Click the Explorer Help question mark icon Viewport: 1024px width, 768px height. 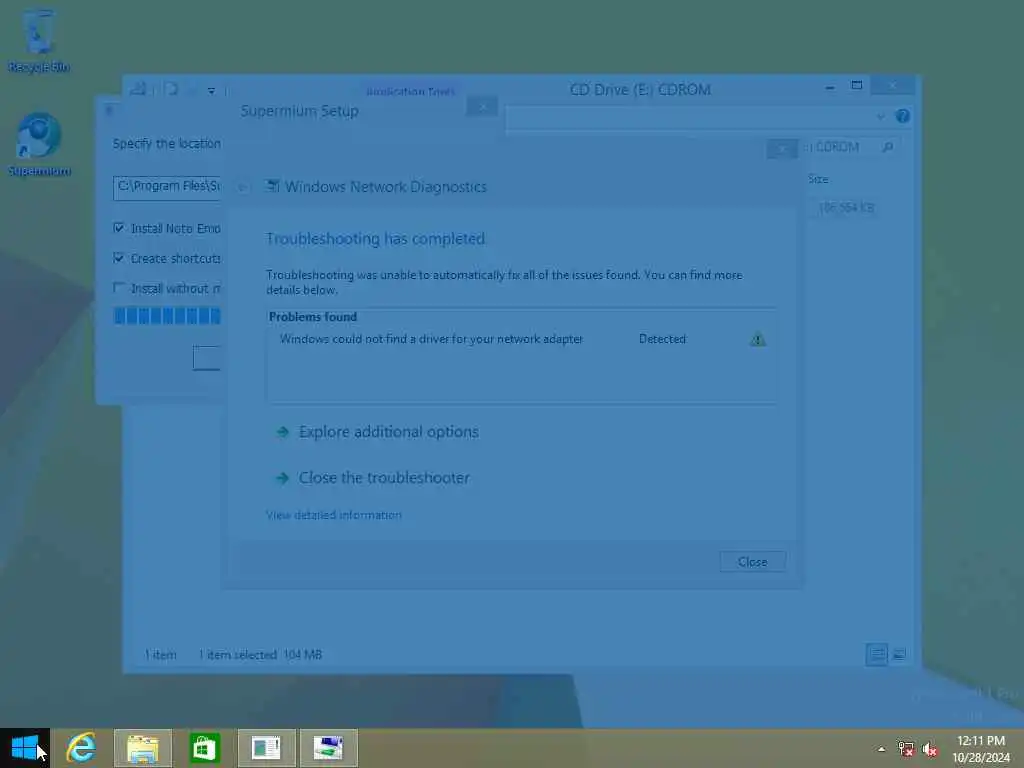(903, 116)
